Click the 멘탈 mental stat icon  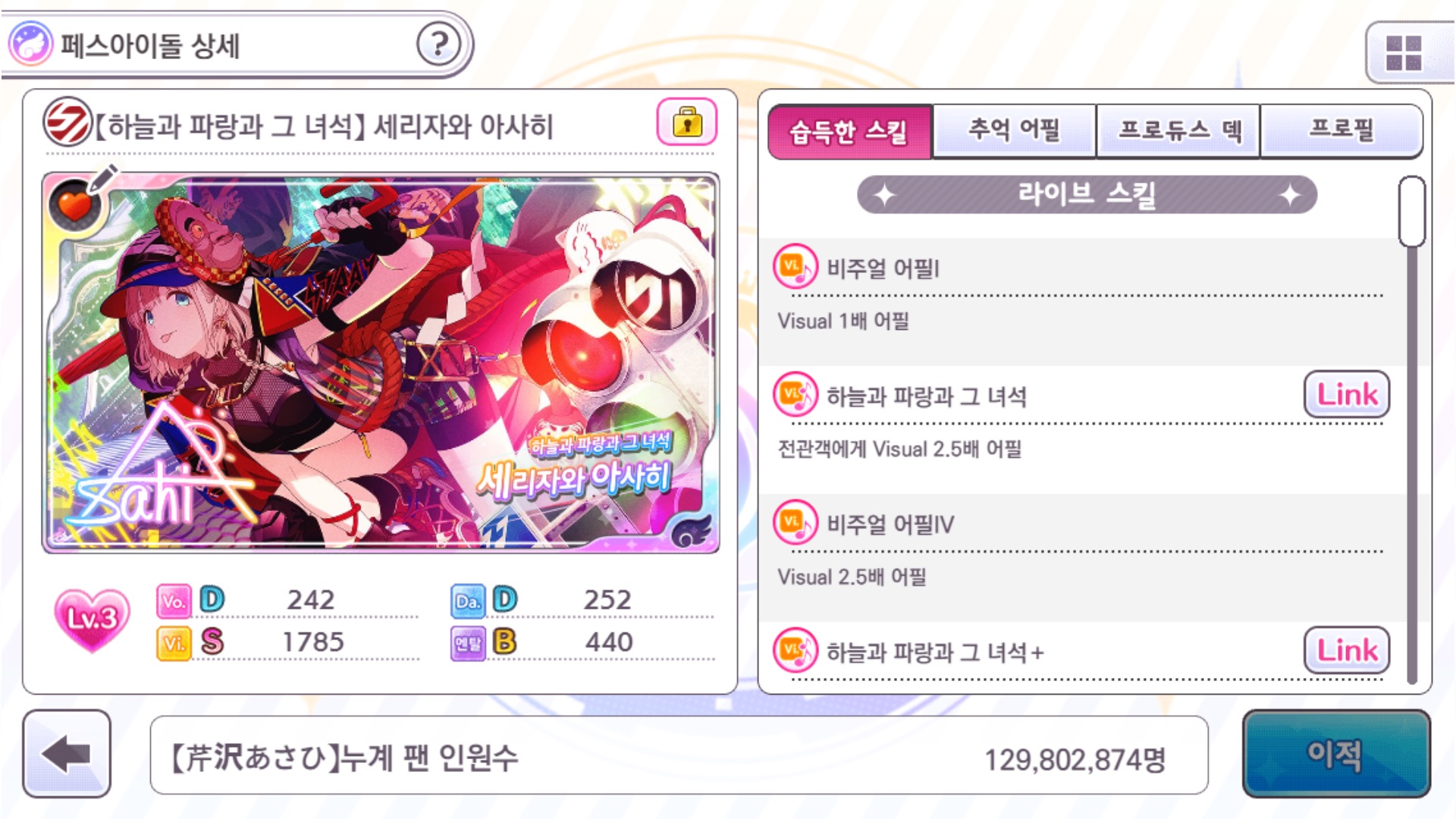(468, 643)
